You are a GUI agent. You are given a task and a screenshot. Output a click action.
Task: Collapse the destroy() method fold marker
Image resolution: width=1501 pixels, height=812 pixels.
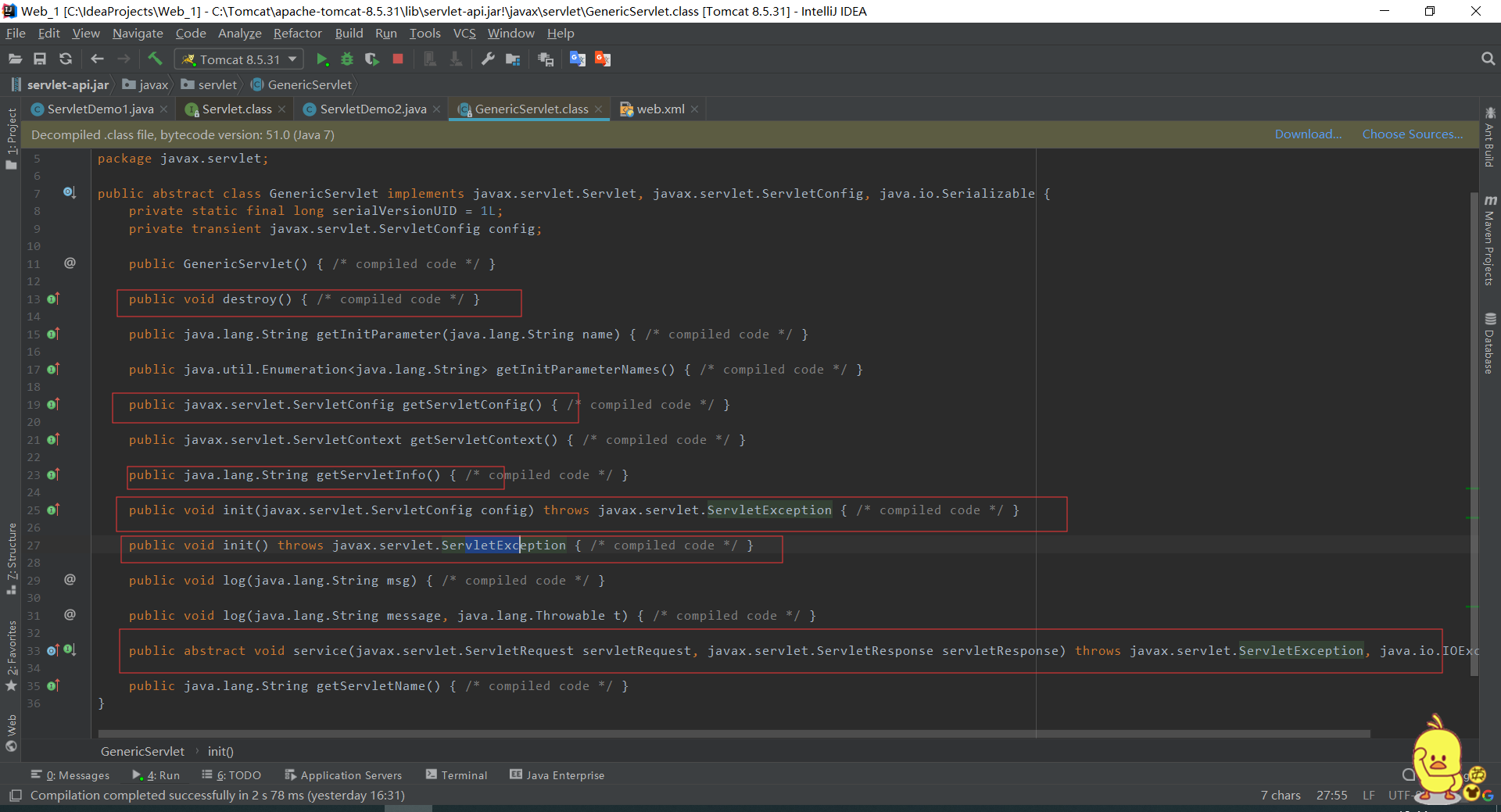point(52,299)
